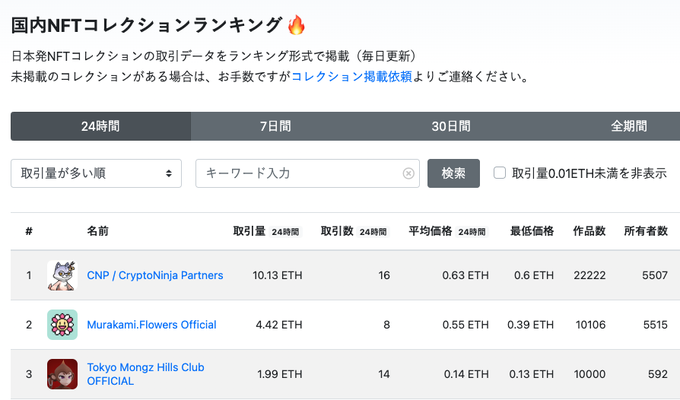Open the 取引量が多い順 sort dropdown

96,174
